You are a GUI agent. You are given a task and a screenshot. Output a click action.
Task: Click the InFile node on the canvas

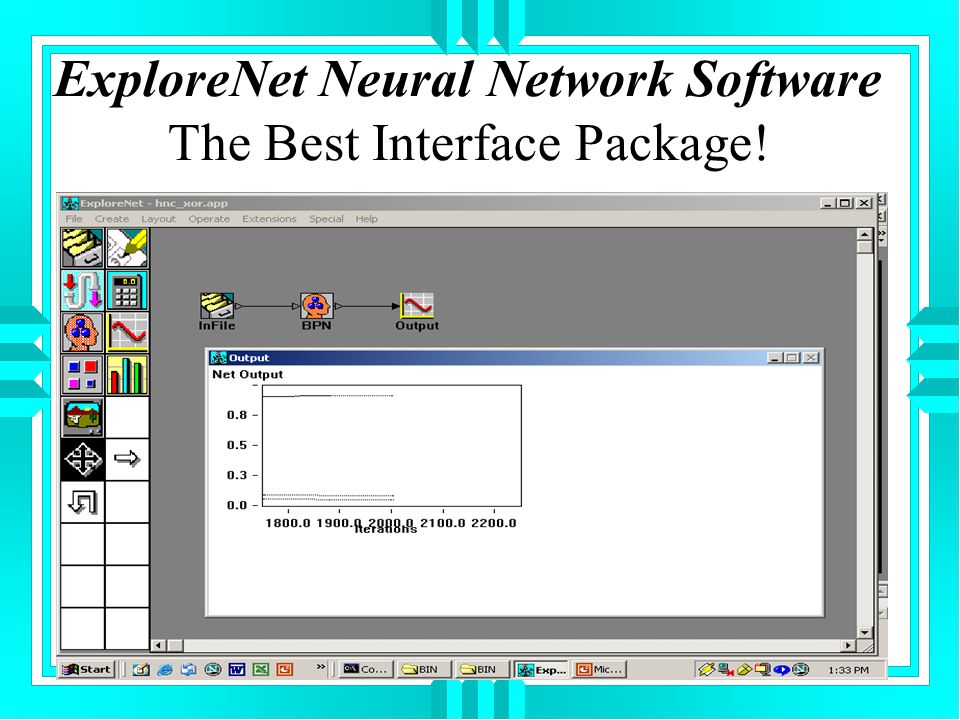217,306
